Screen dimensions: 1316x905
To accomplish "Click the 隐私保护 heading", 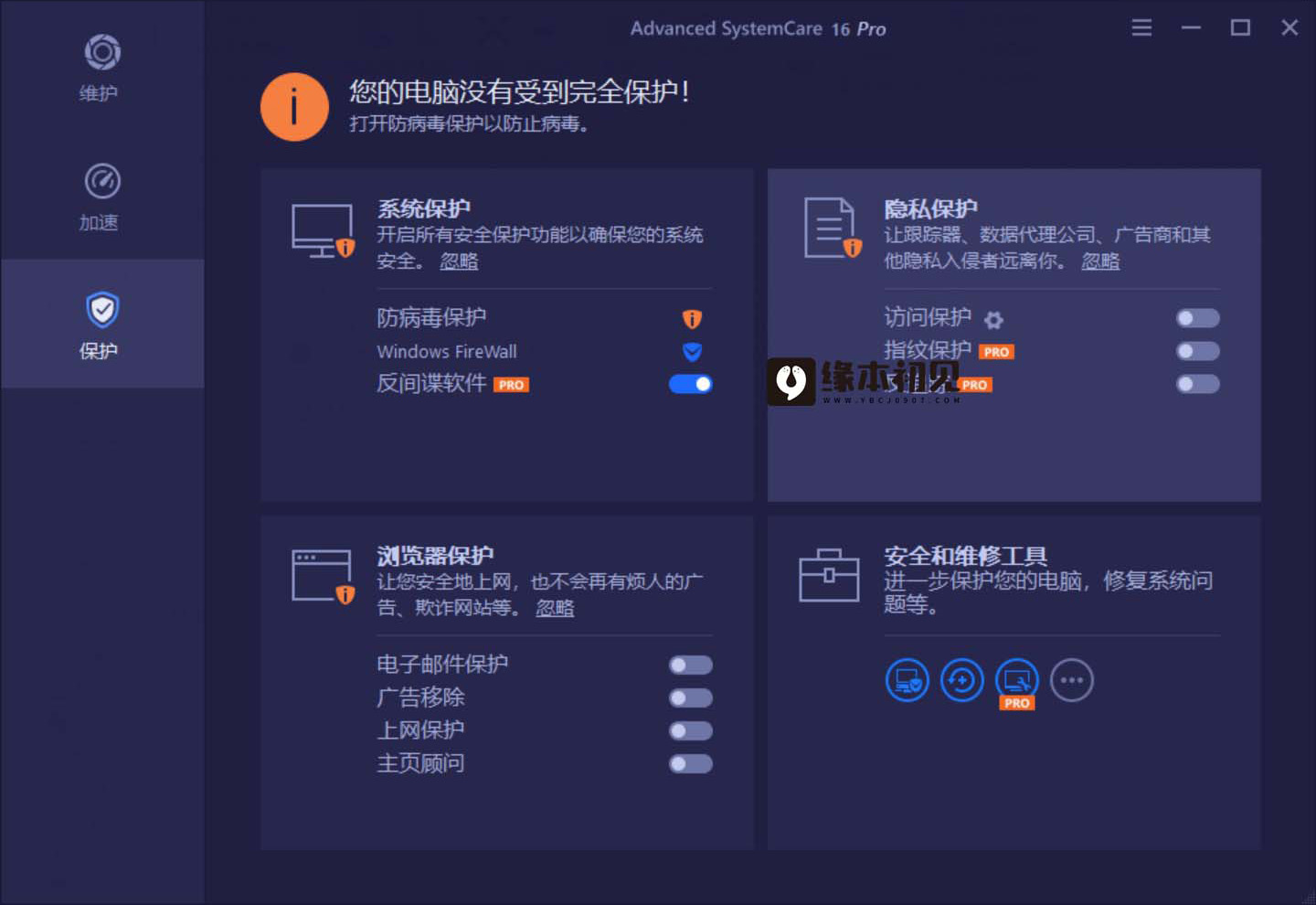I will tap(930, 208).
